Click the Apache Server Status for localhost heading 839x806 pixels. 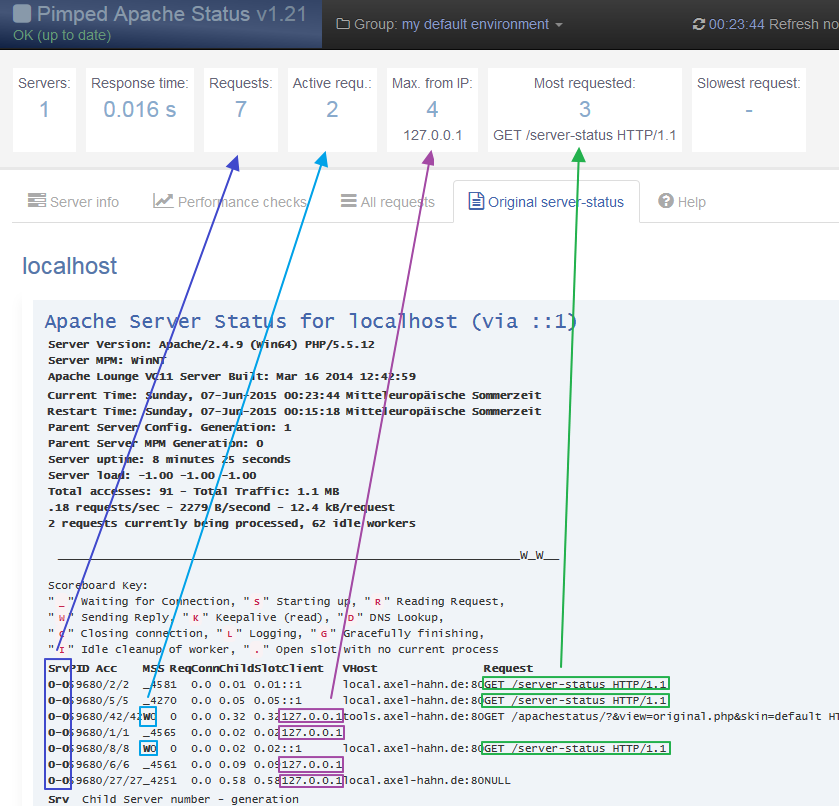310,321
